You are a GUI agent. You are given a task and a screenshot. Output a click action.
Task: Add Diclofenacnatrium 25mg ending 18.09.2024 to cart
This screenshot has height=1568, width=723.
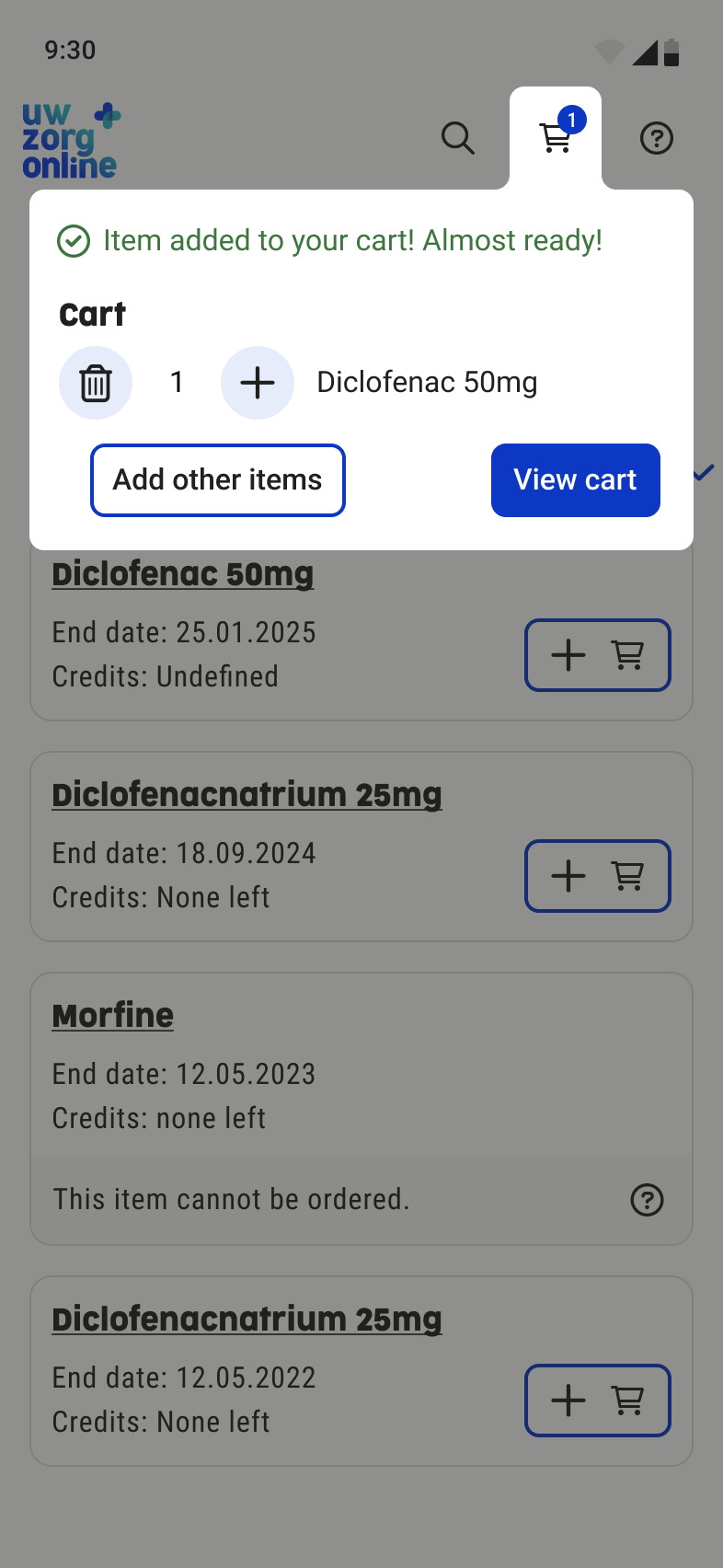597,876
